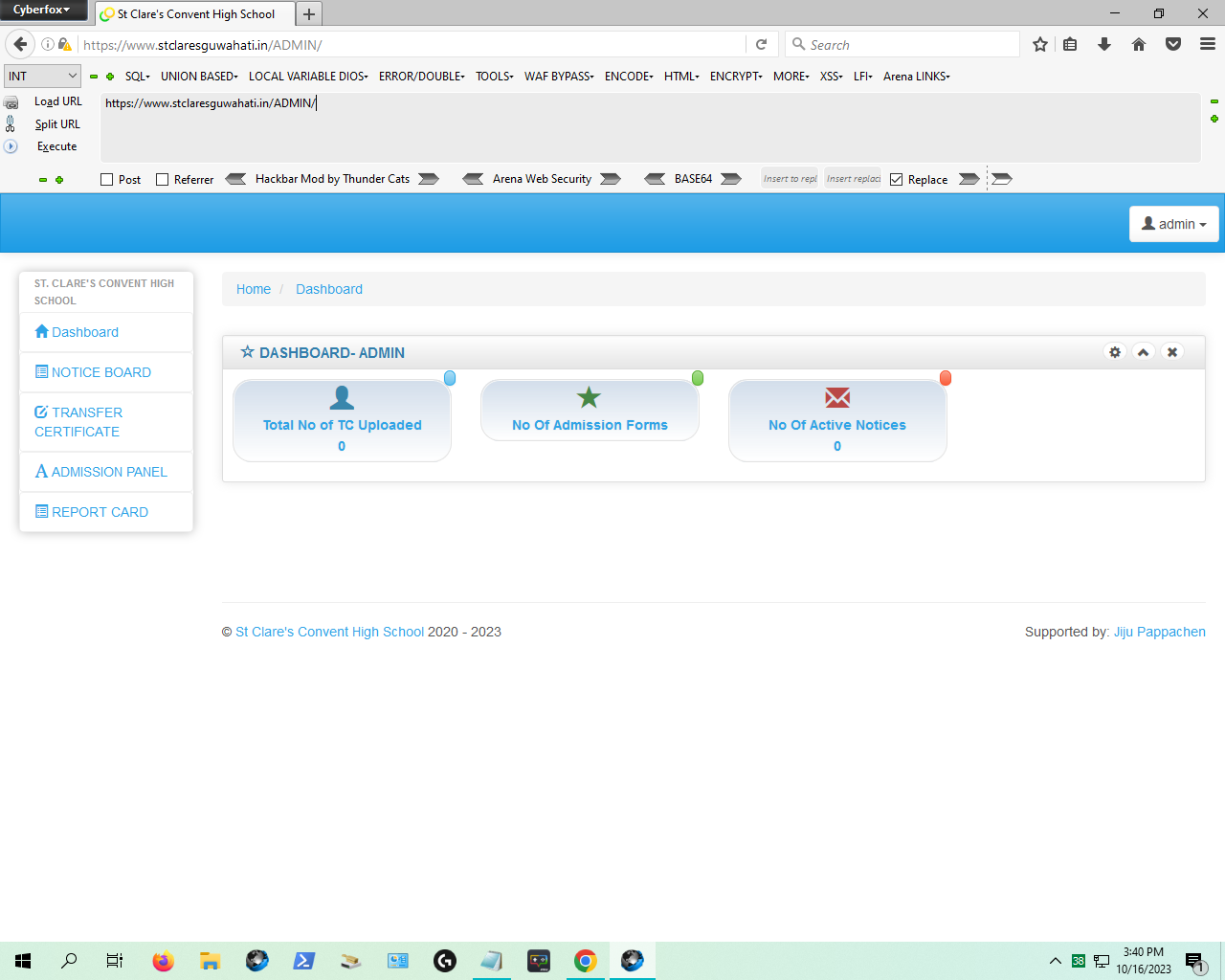Uncheck the Replace checkbox

(897, 180)
